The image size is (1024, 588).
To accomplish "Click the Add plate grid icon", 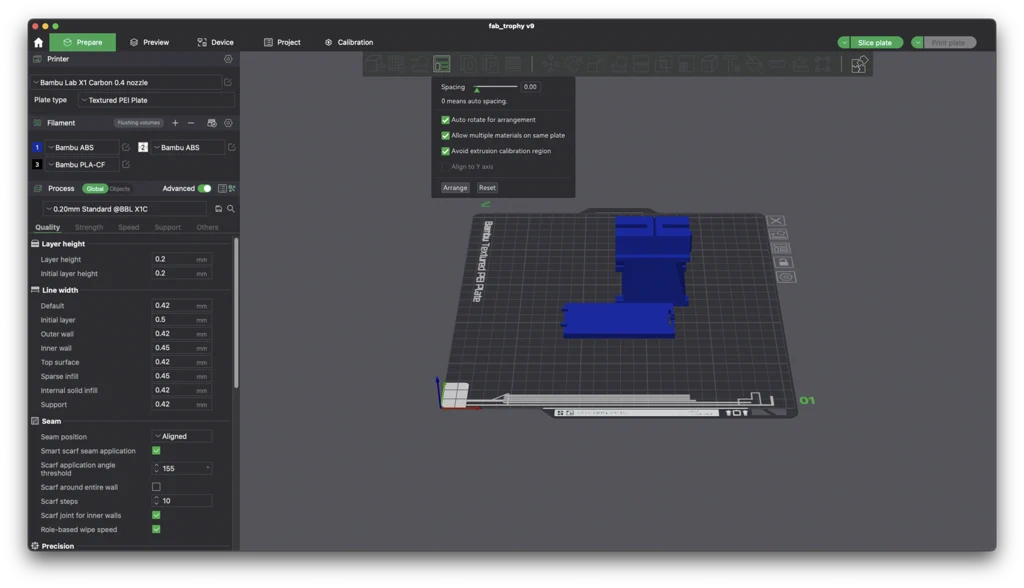I will pos(396,64).
